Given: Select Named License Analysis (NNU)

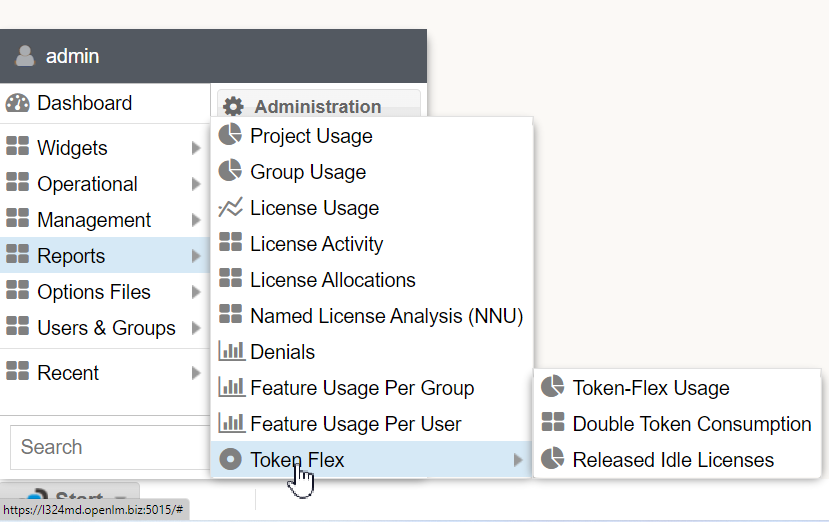Looking at the screenshot, I should point(386,316).
